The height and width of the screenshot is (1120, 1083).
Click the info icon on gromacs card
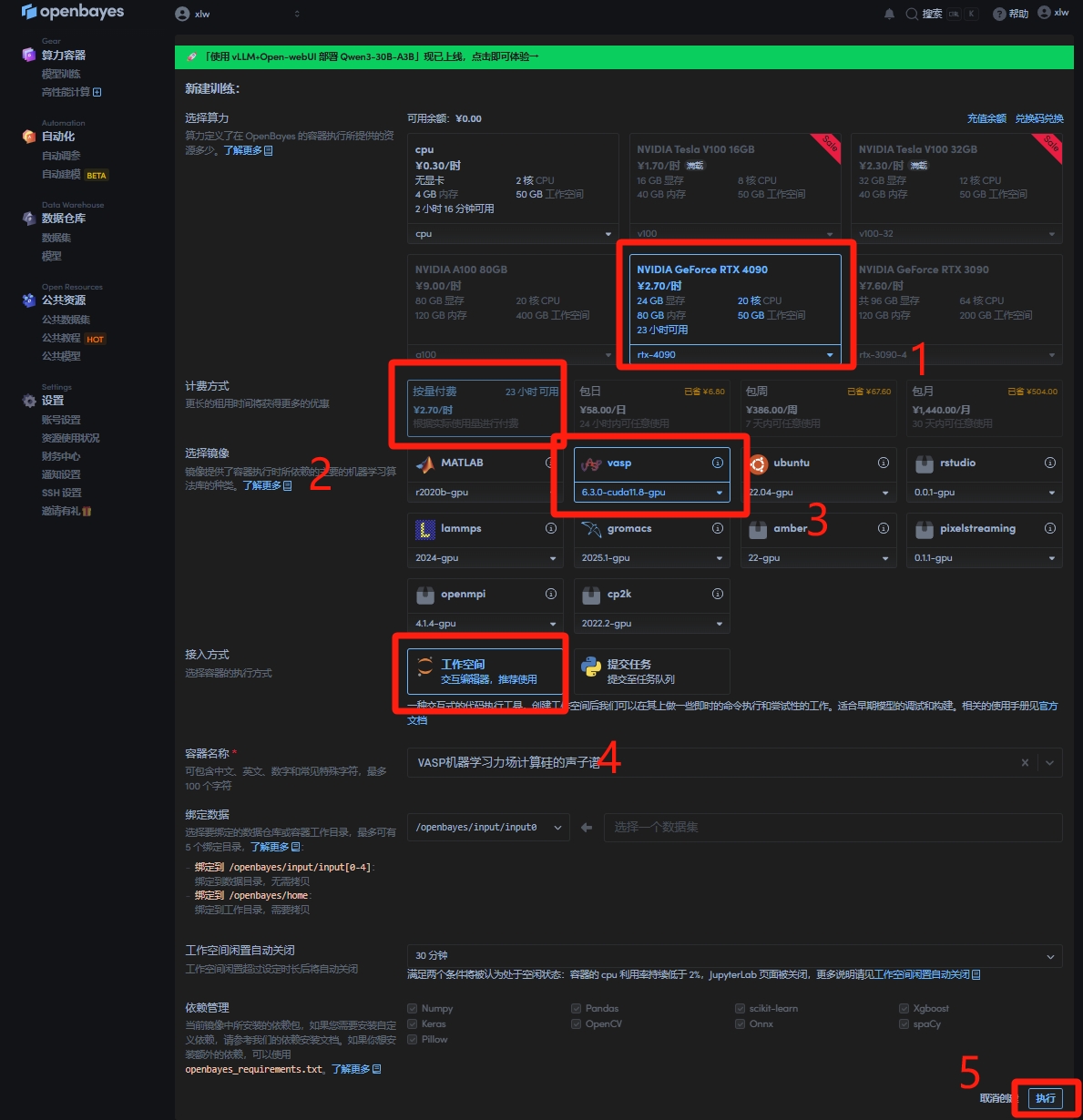717,528
